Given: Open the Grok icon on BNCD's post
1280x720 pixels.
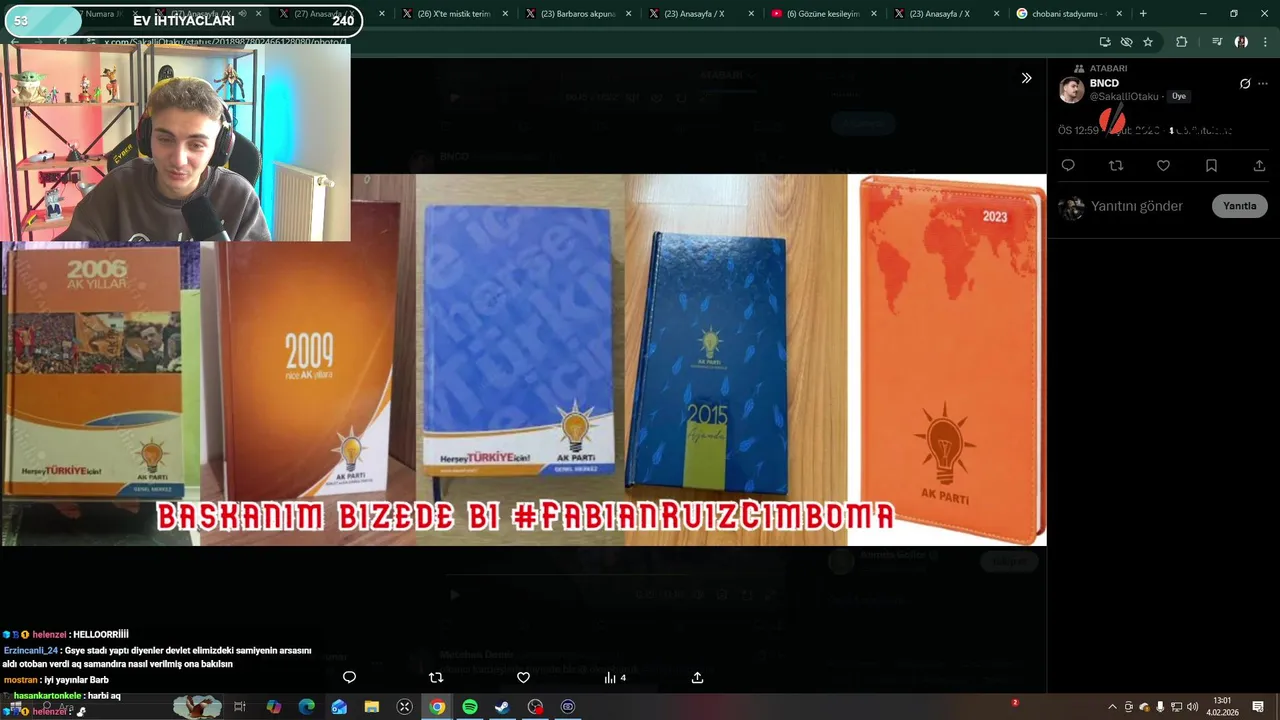Looking at the screenshot, I should click(1245, 84).
